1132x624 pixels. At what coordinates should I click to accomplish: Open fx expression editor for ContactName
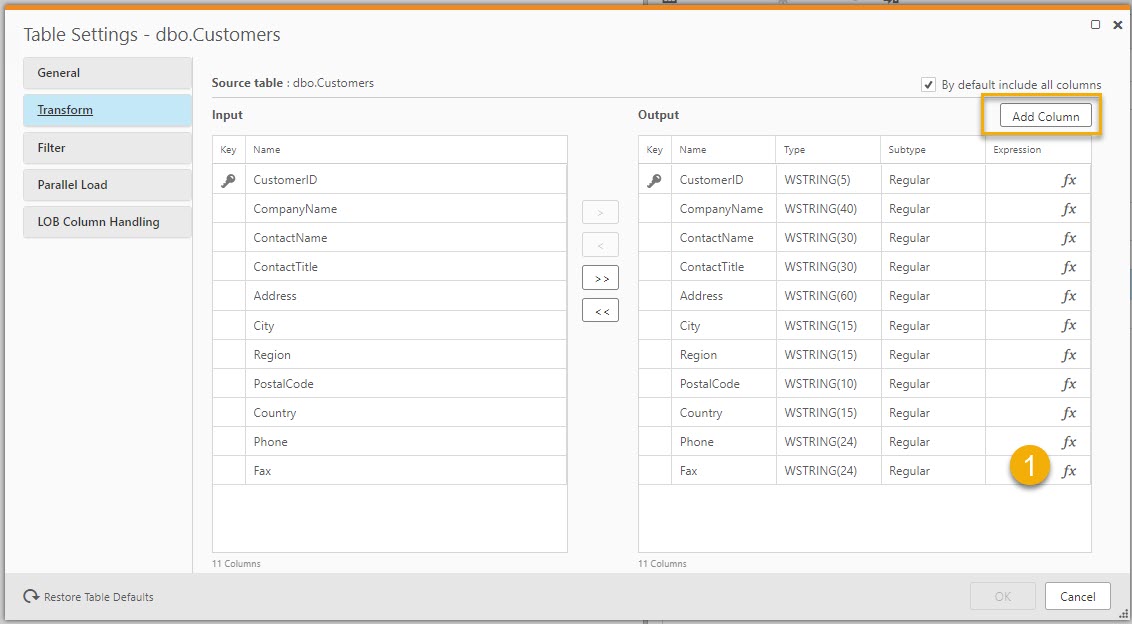pyautogui.click(x=1069, y=238)
